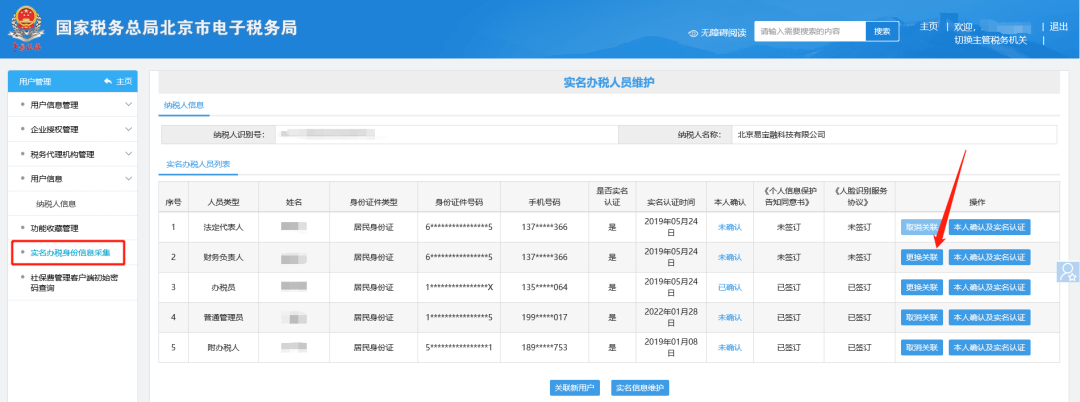The height and width of the screenshot is (402, 1080).
Task: Click the 用户管理 sidebar header
Action: click(x=35, y=81)
